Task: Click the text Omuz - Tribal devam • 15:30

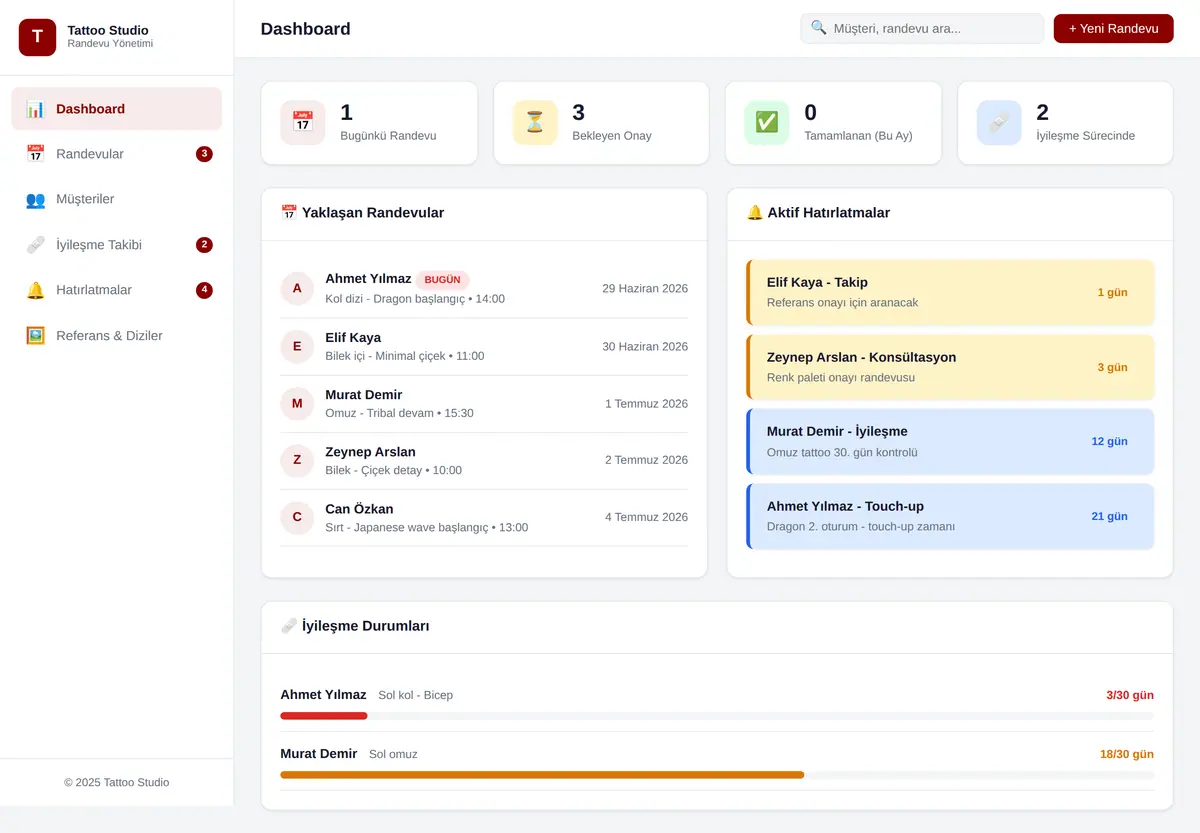Action: [x=400, y=413]
